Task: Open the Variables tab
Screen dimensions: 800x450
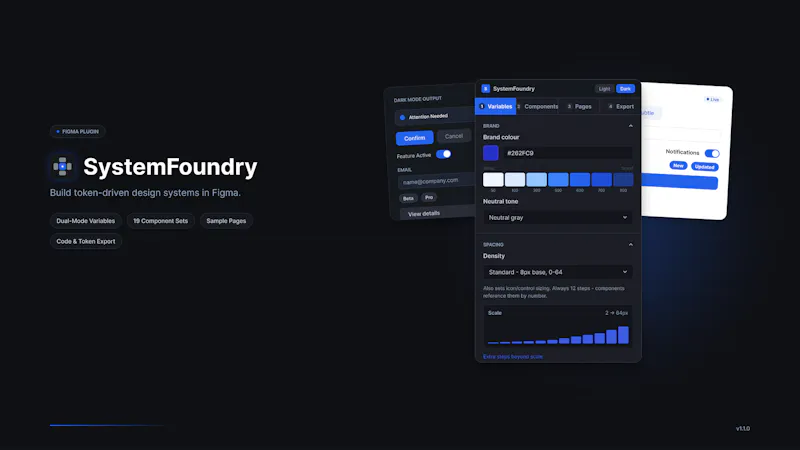Action: click(495, 107)
